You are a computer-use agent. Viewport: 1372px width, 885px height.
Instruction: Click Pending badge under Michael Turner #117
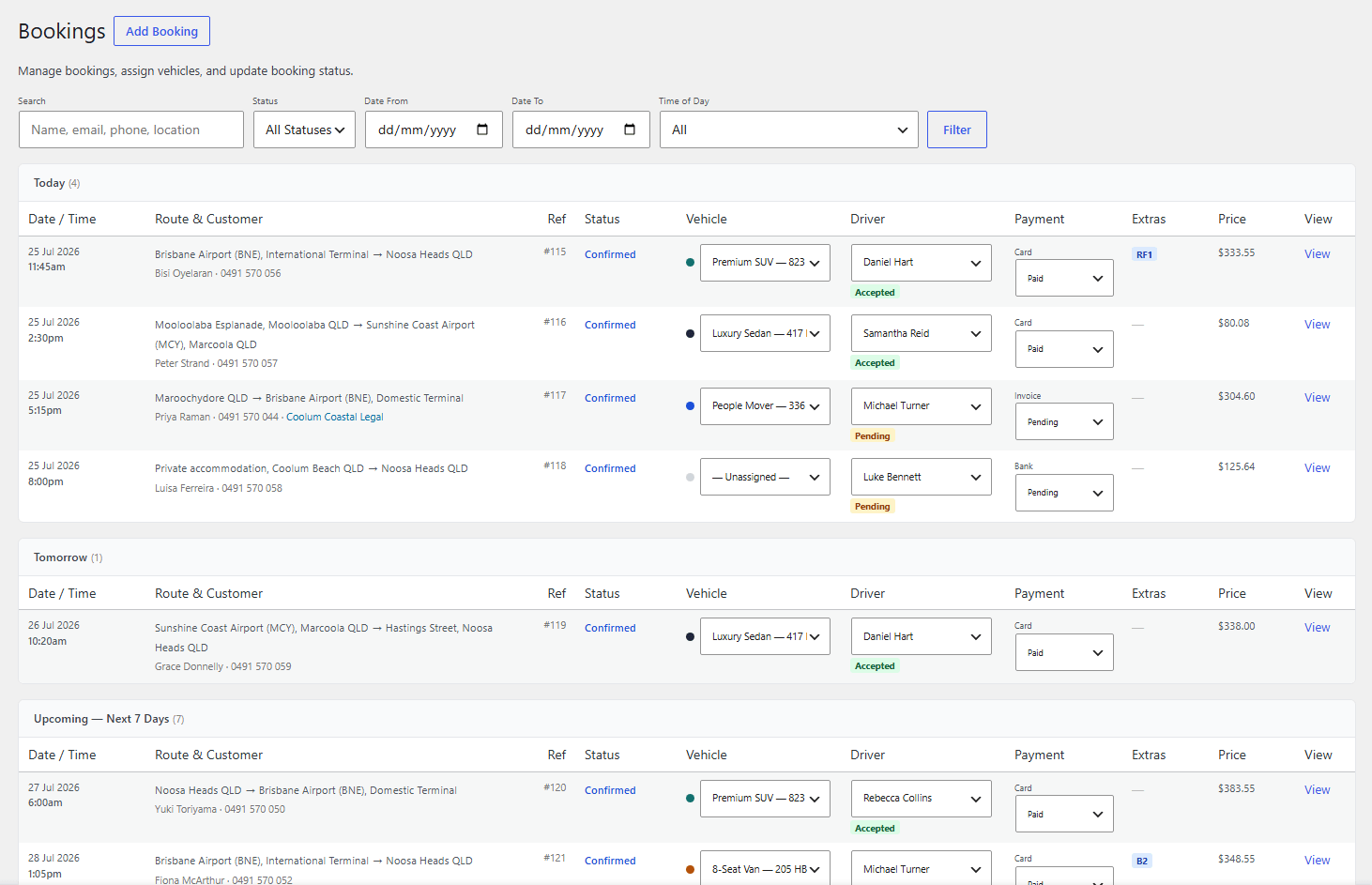[873, 436]
